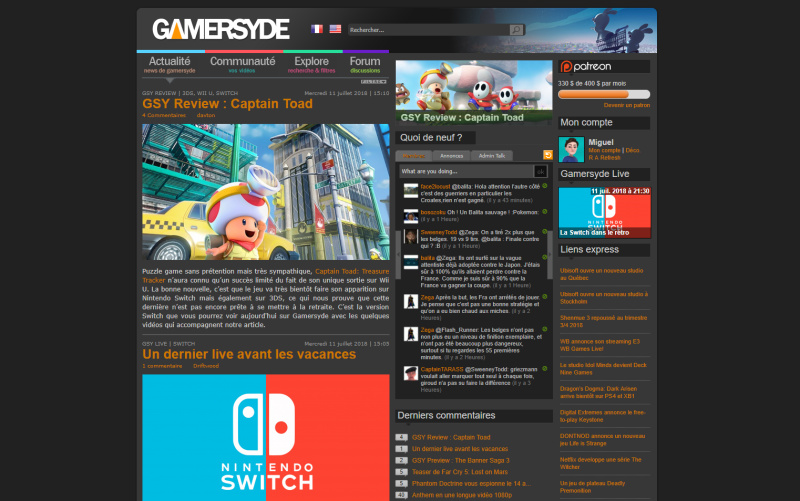This screenshot has width=800, height=501.
Task: Open the Explore menu
Action: (311, 64)
